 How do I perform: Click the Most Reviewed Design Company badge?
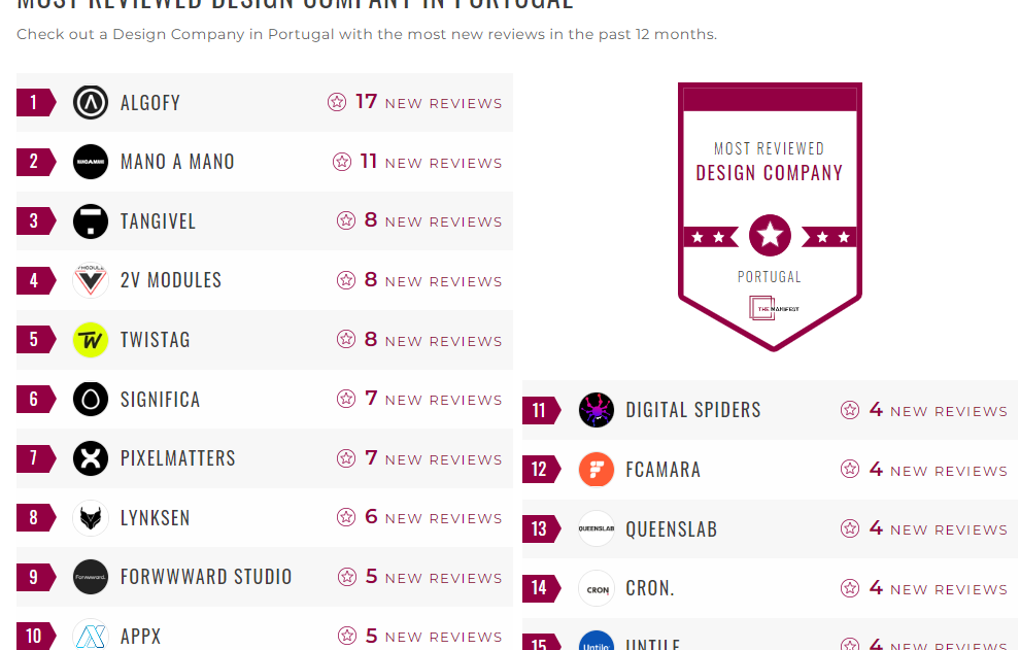(770, 215)
